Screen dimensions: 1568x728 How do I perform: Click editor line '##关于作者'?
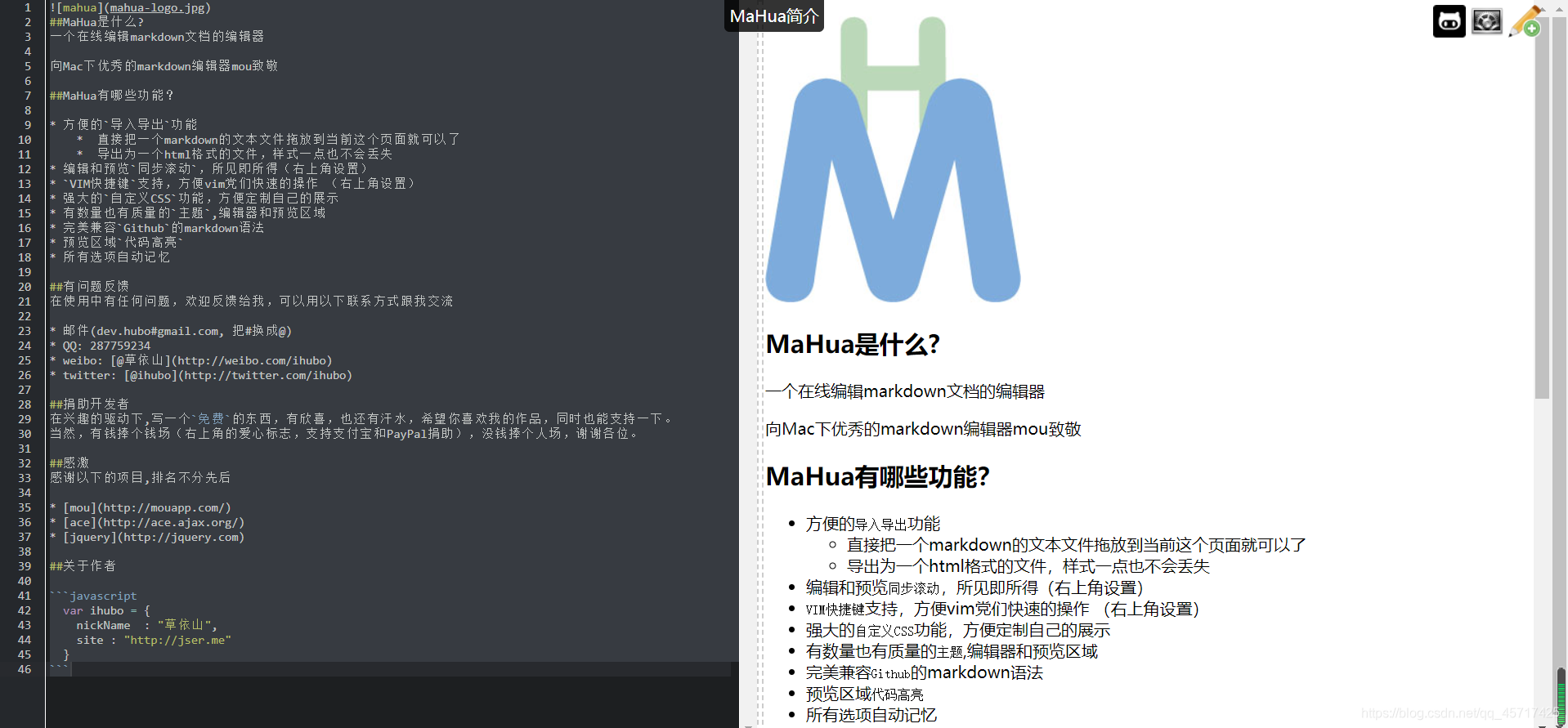pyautogui.click(x=83, y=566)
